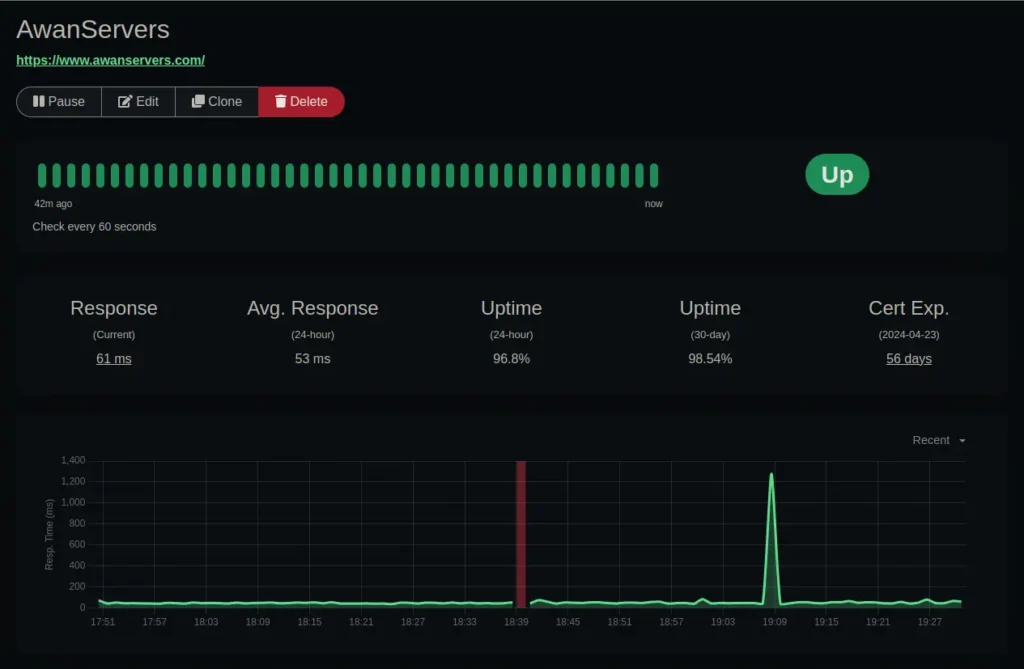Delete the AwanServers monitor
The height and width of the screenshot is (669, 1024).
click(301, 101)
